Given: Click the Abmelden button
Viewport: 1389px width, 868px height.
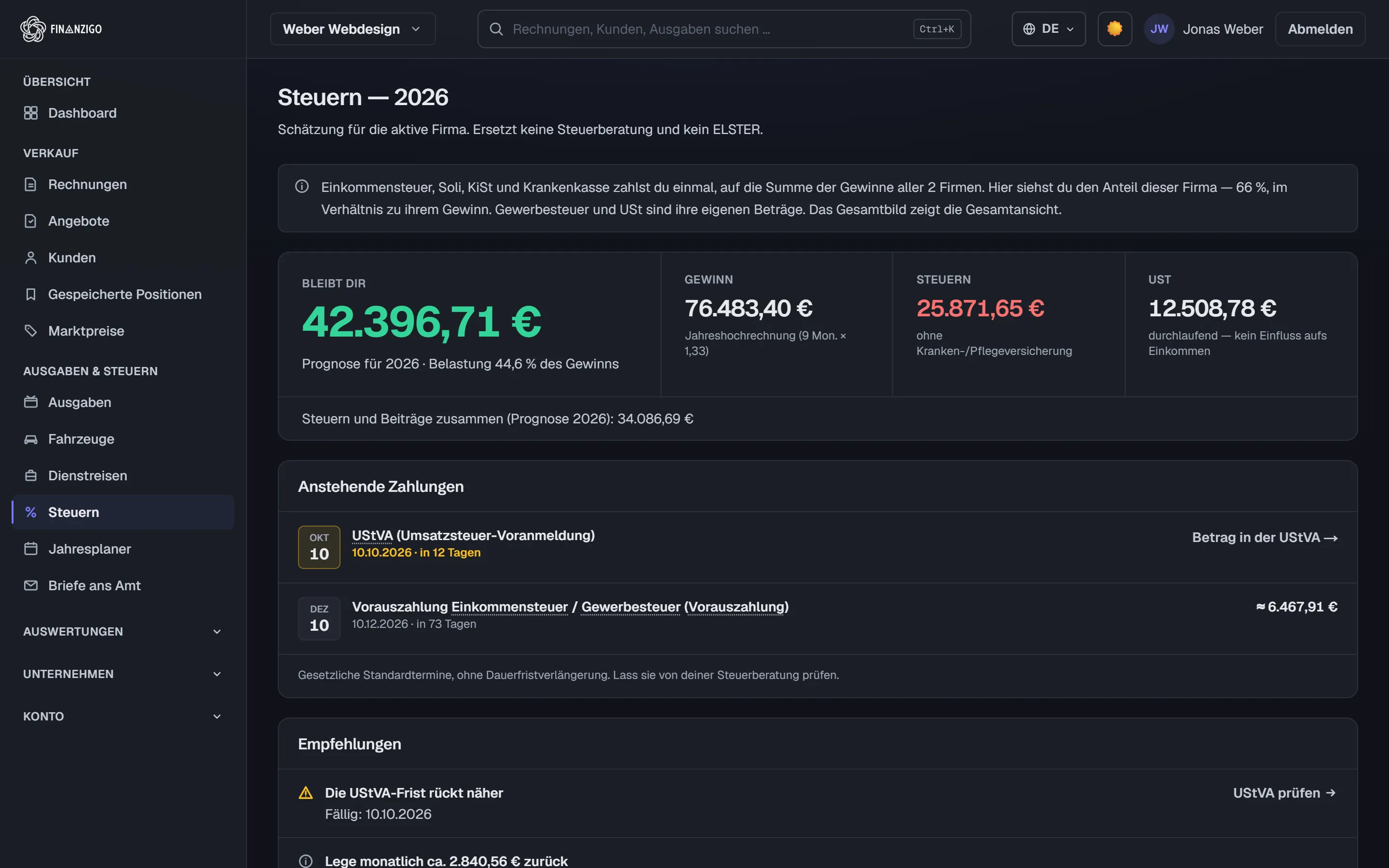Looking at the screenshot, I should 1320,29.
